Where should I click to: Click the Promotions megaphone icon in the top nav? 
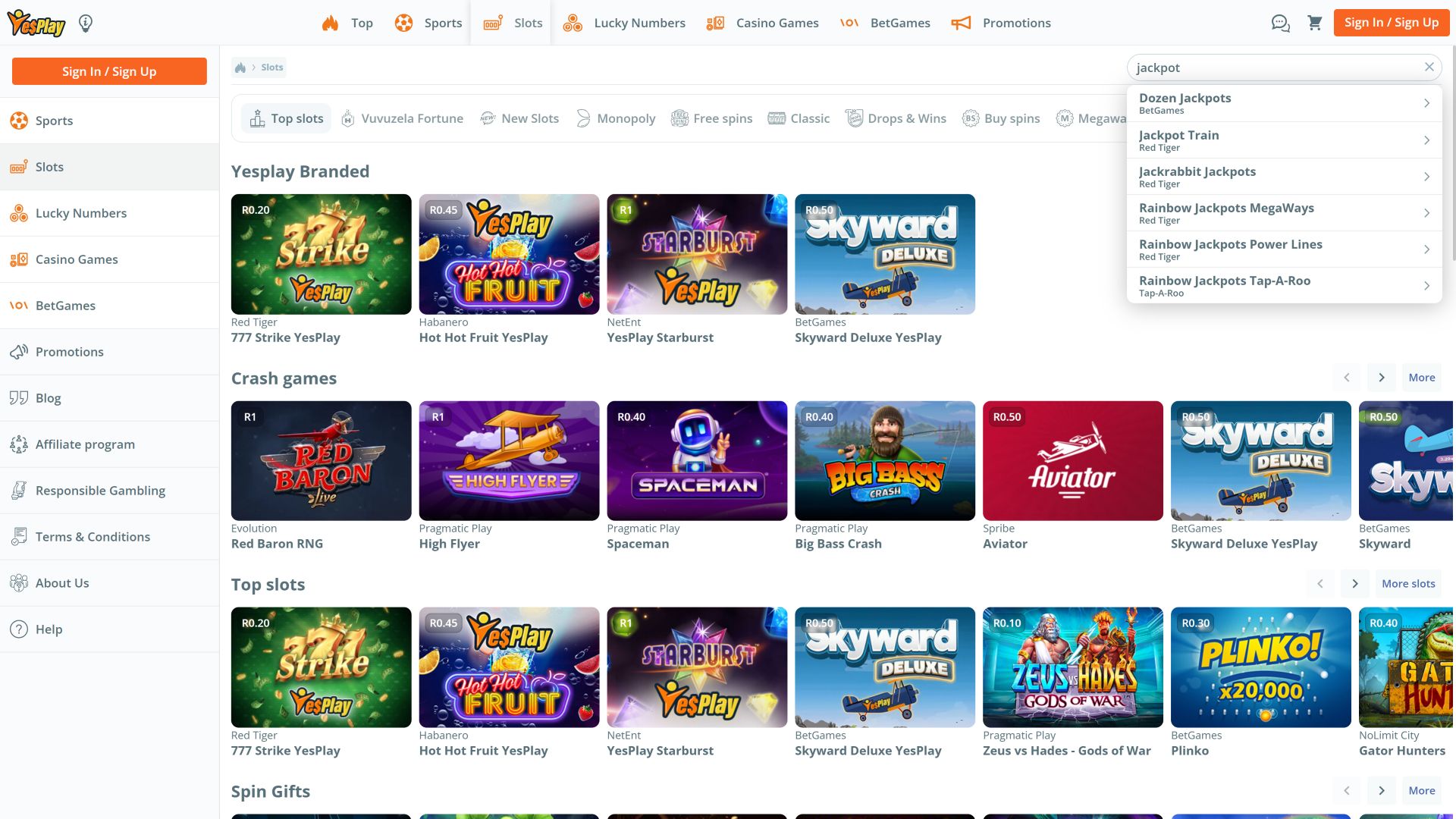(961, 23)
